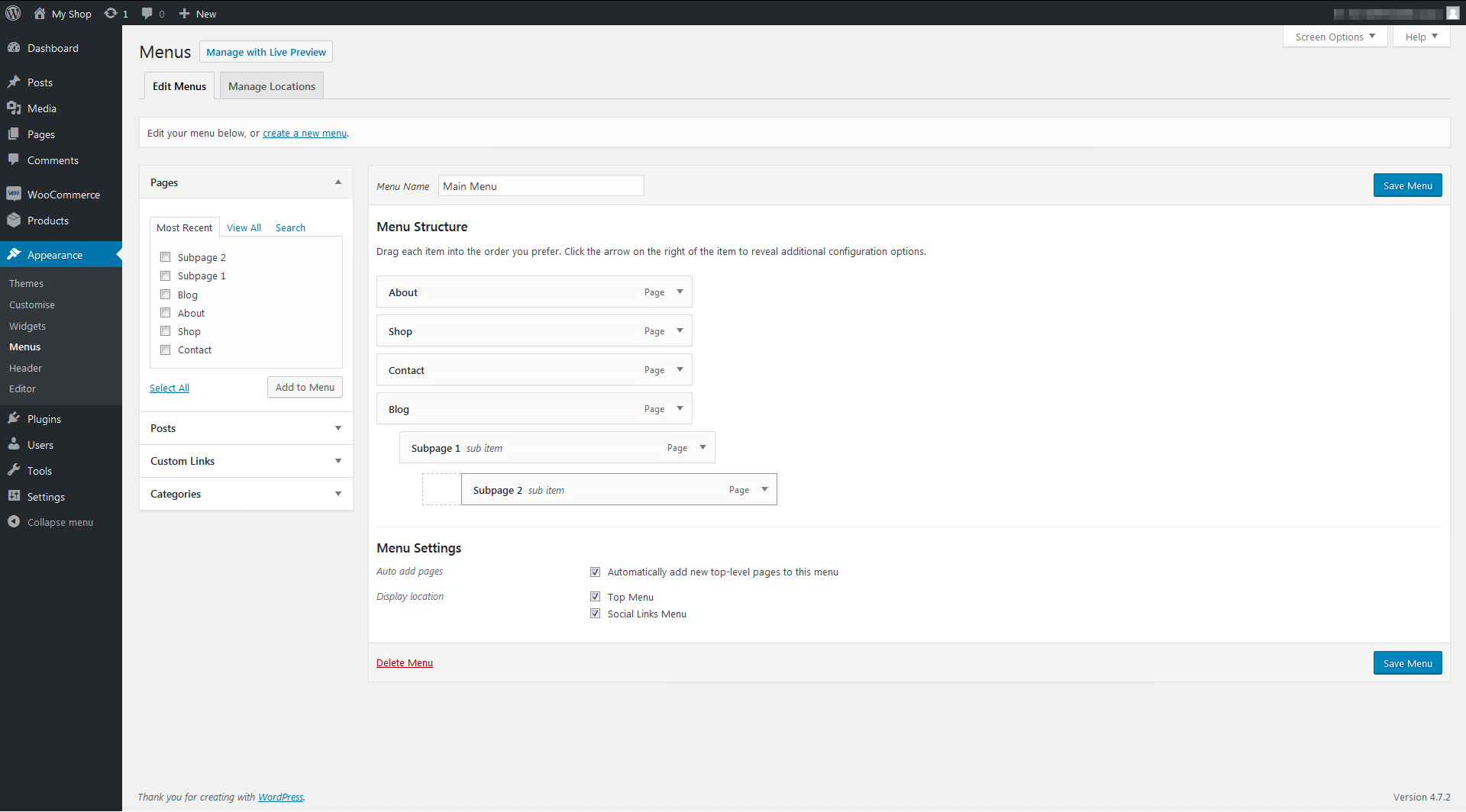Click into the Menu Name text field
The width and height of the screenshot is (1466, 812).
coord(541,186)
